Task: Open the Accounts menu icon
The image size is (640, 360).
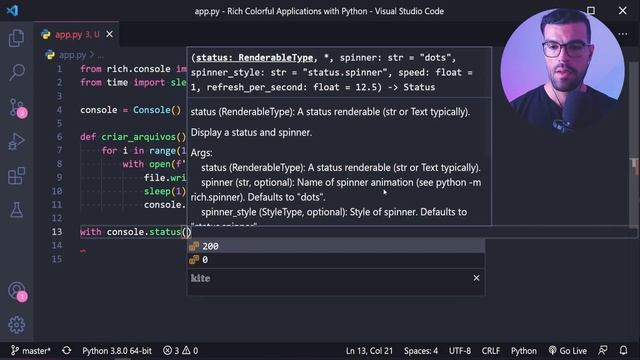Action: [17, 291]
